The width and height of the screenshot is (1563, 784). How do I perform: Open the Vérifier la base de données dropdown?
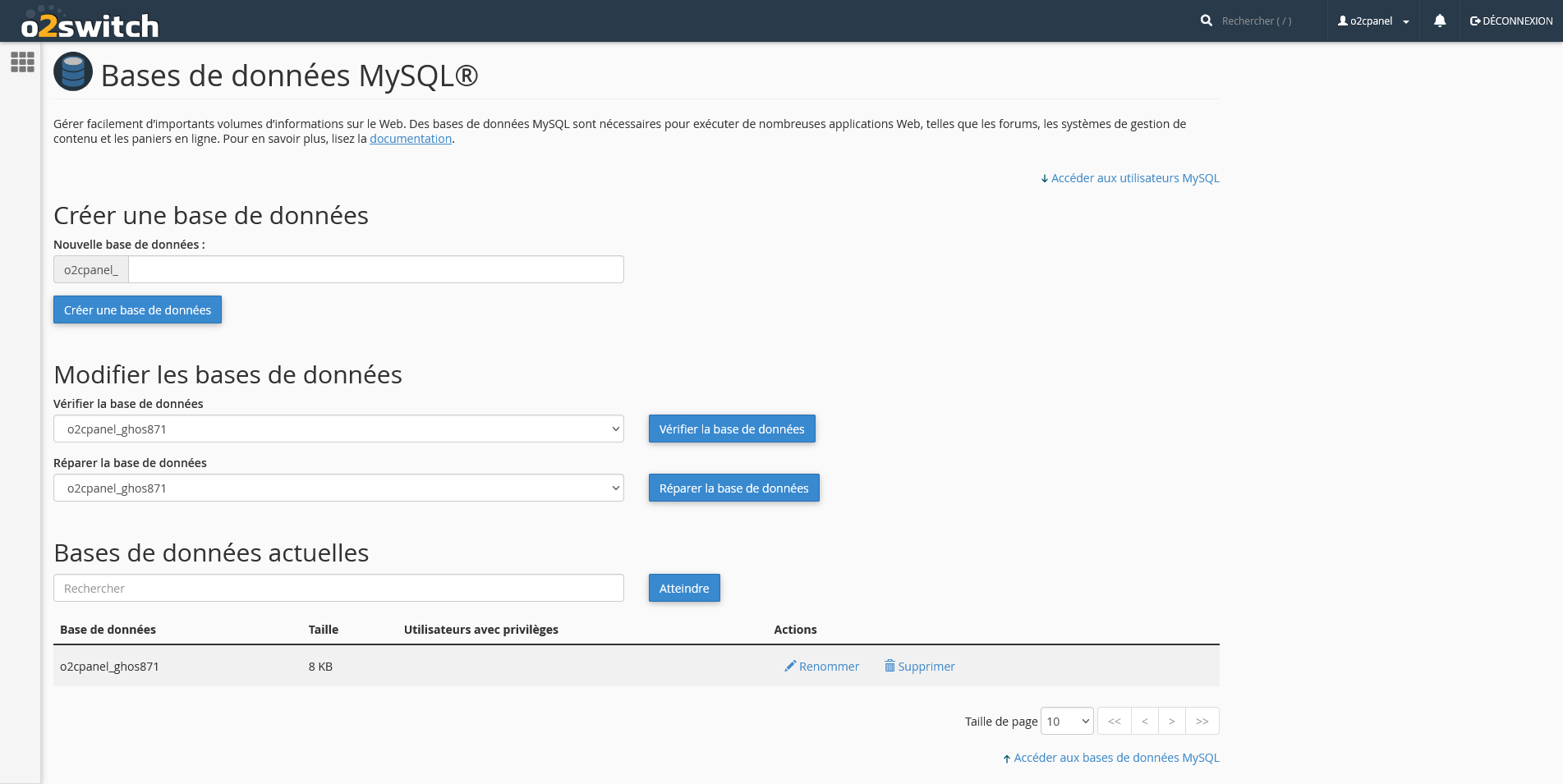pos(338,429)
